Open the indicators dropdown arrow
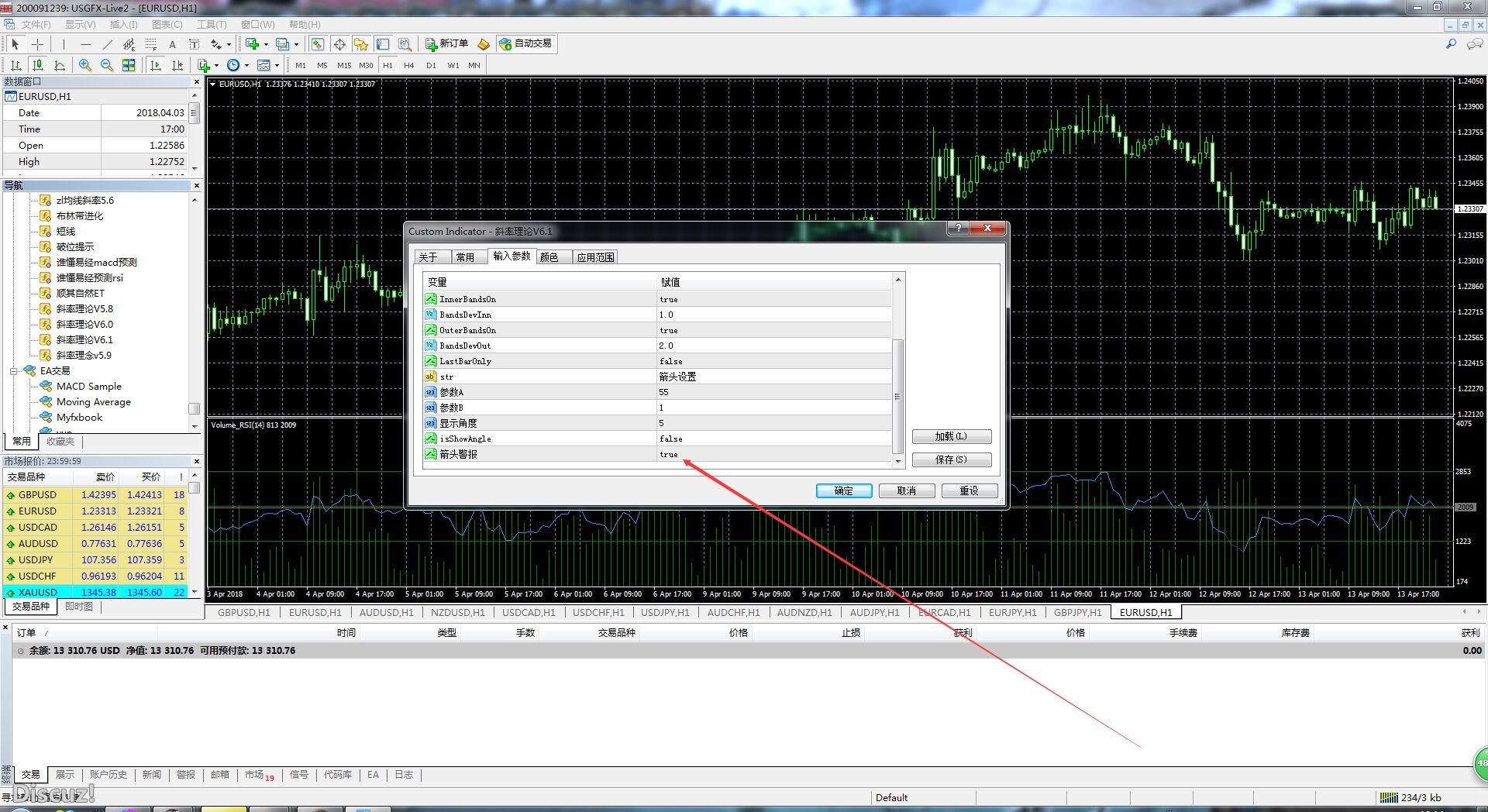This screenshot has width=1488, height=812. click(216, 65)
